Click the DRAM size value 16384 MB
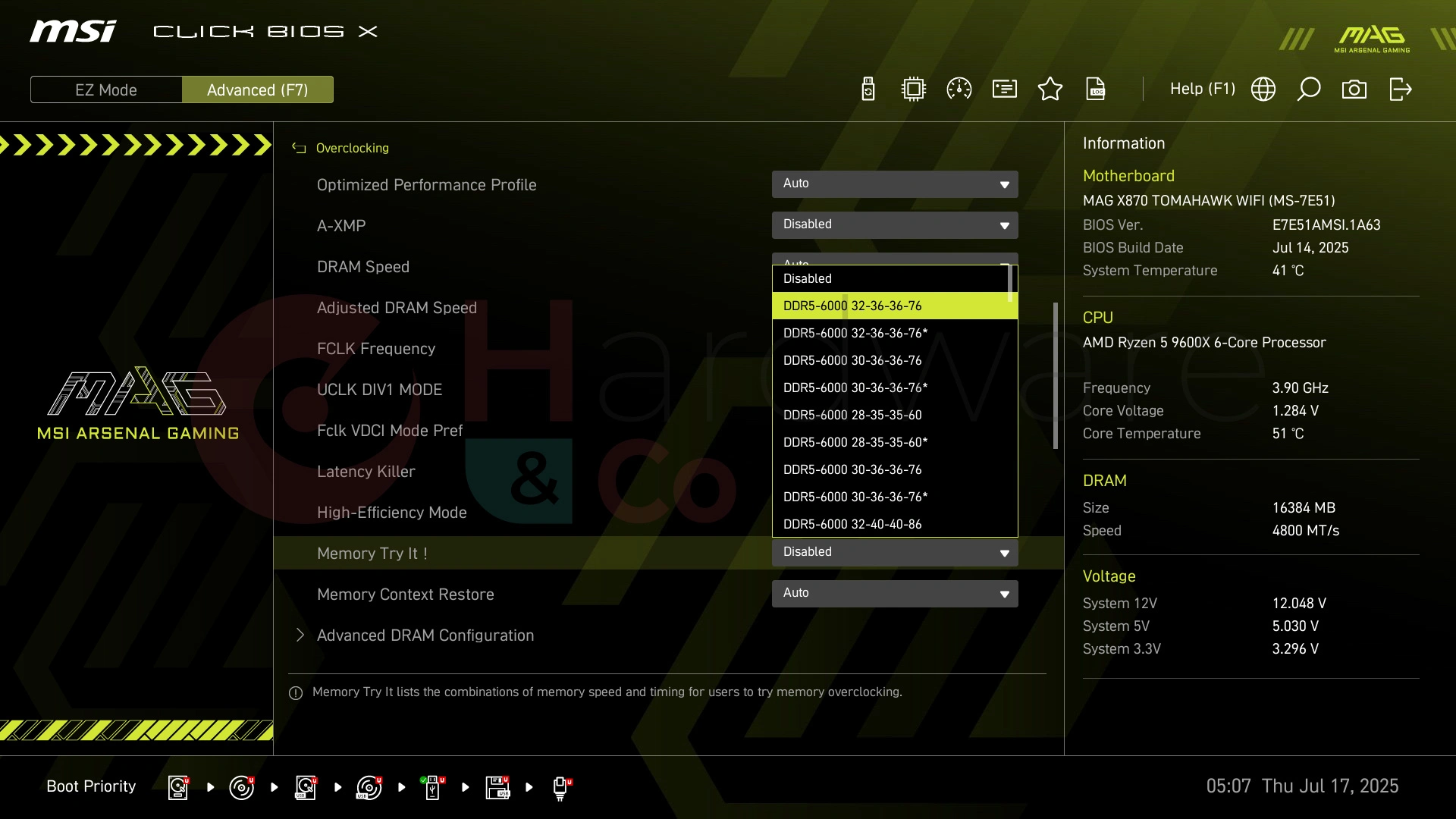The width and height of the screenshot is (1456, 819). [x=1304, y=508]
